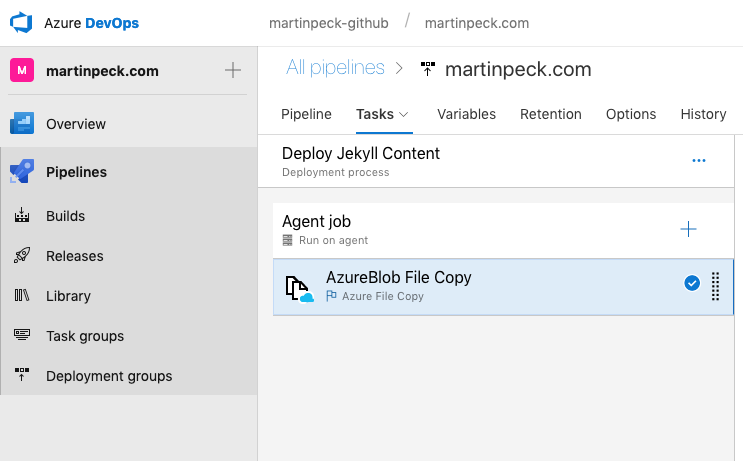Image resolution: width=743 pixels, height=461 pixels.
Task: Open martinpeck.com project name in sidebar
Action: point(102,71)
